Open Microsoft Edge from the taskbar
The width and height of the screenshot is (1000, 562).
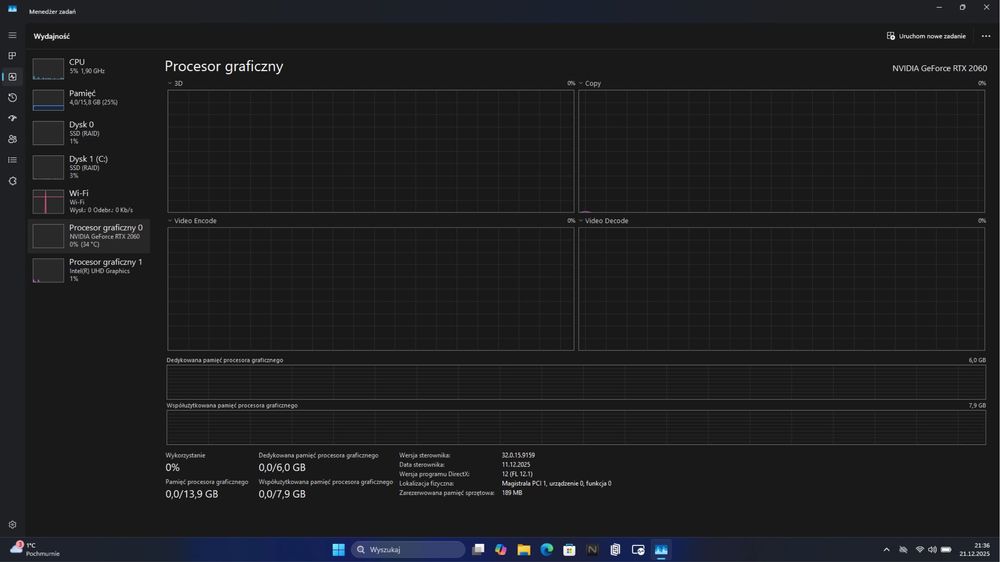click(x=547, y=549)
